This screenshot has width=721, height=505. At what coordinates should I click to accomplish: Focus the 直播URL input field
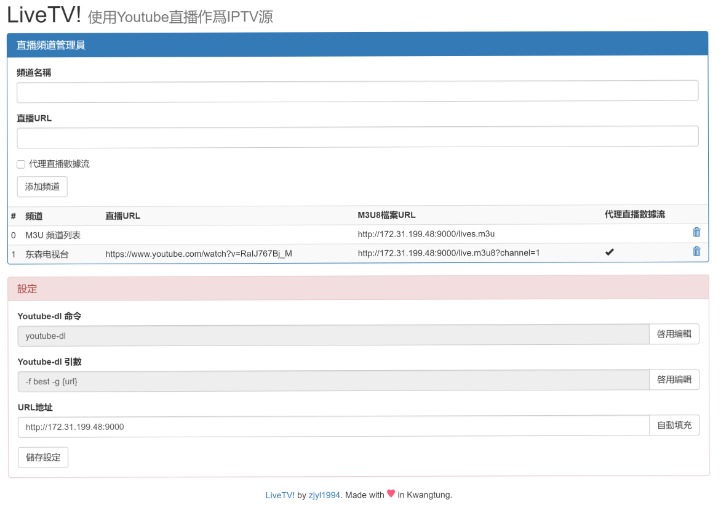click(x=357, y=137)
